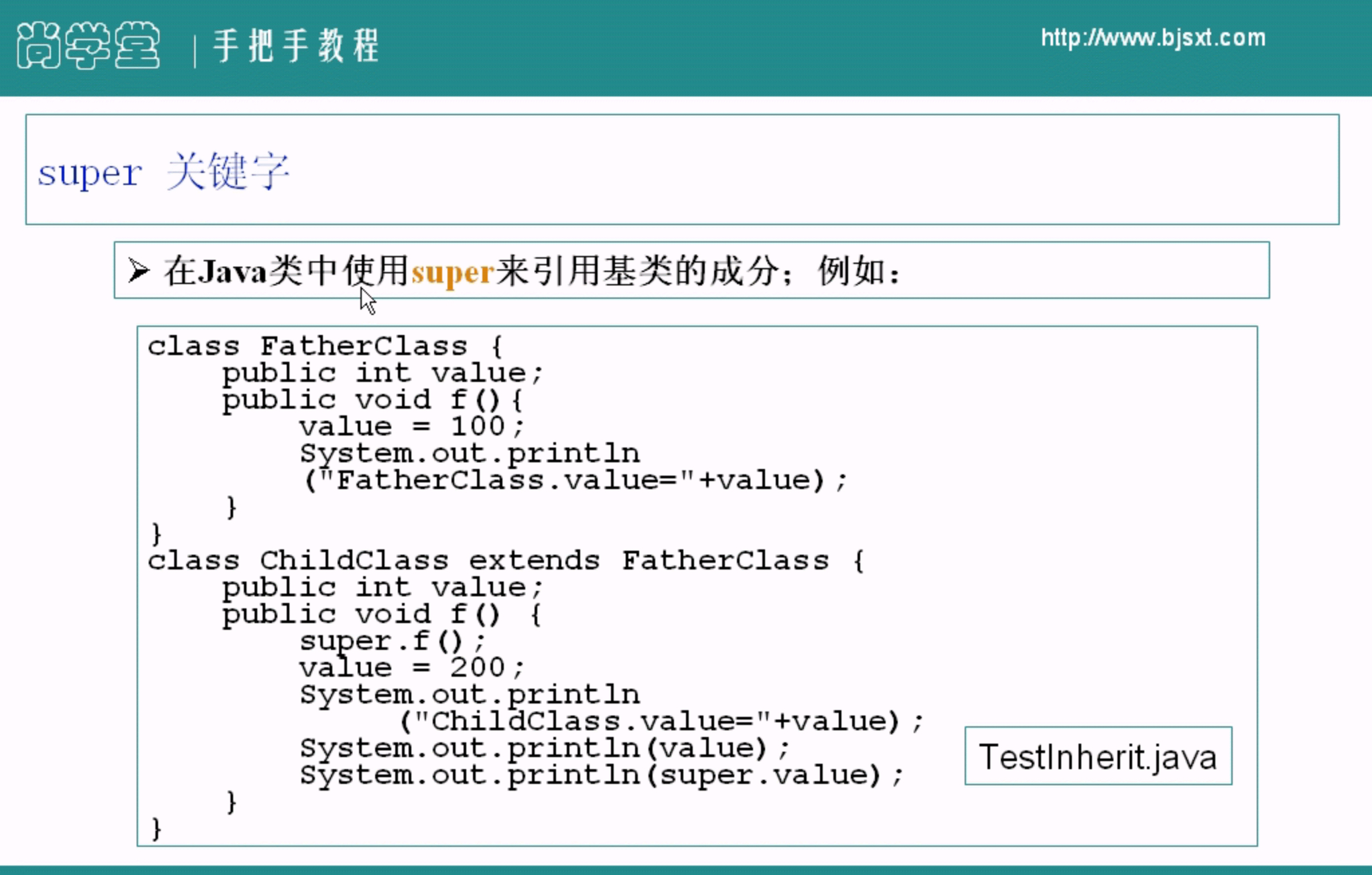This screenshot has width=1372, height=875.
Task: Click the 'value = 100;' code line
Action: (411, 426)
